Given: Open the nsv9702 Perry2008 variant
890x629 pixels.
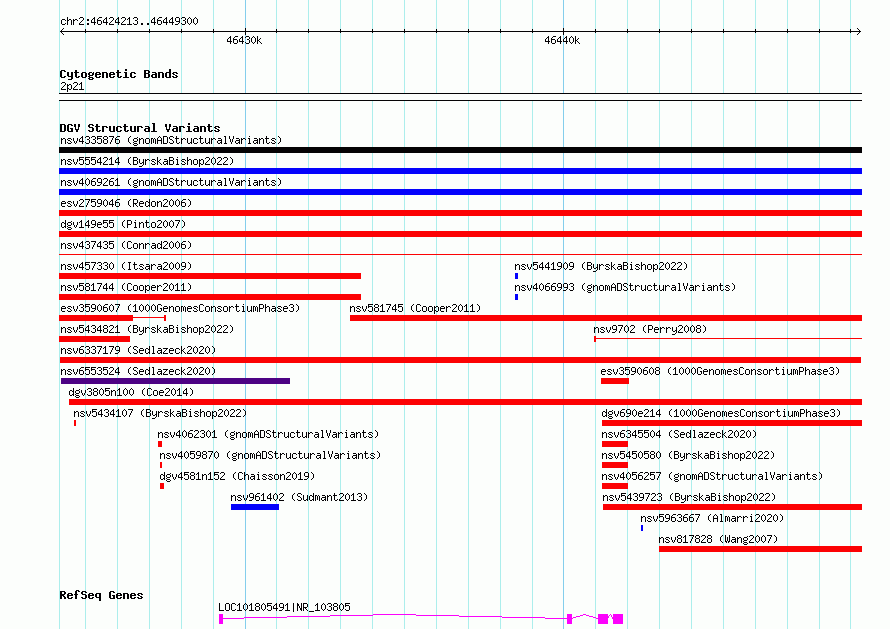Looking at the screenshot, I should click(650, 329).
